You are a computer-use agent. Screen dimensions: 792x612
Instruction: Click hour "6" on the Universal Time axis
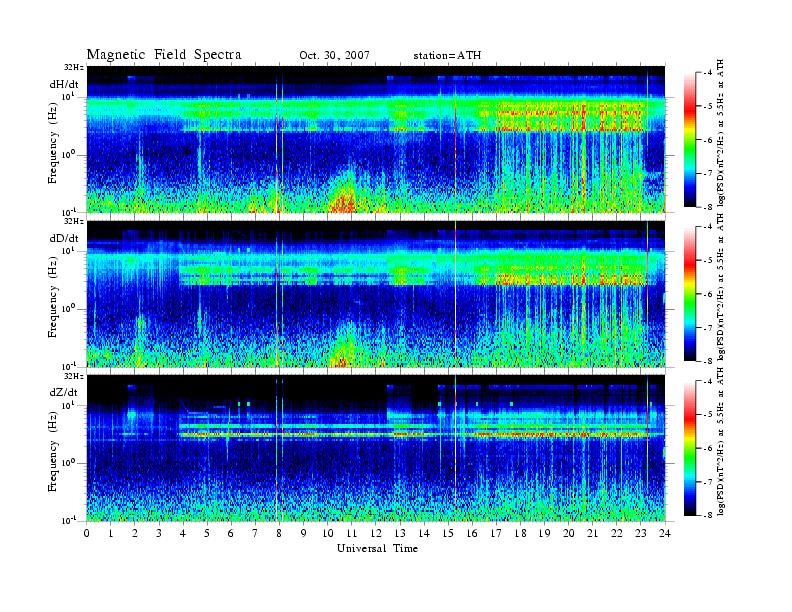(x=231, y=534)
